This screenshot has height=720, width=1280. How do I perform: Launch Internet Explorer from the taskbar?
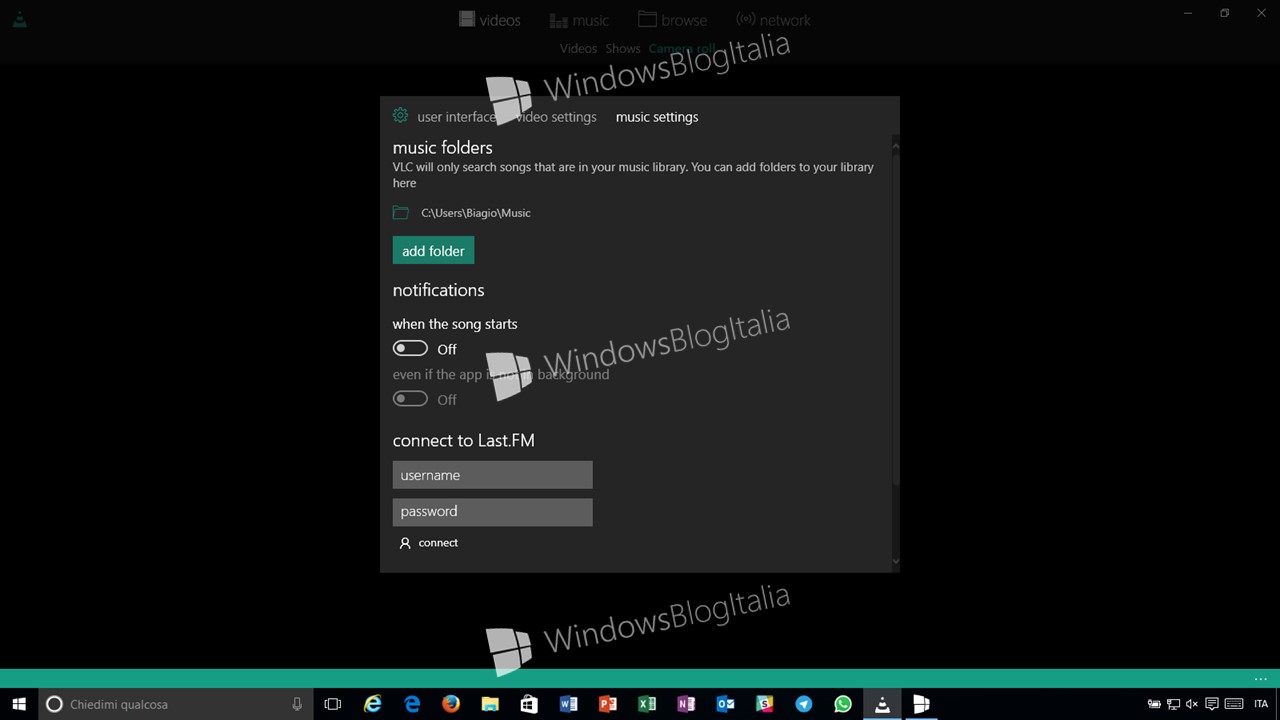(373, 704)
